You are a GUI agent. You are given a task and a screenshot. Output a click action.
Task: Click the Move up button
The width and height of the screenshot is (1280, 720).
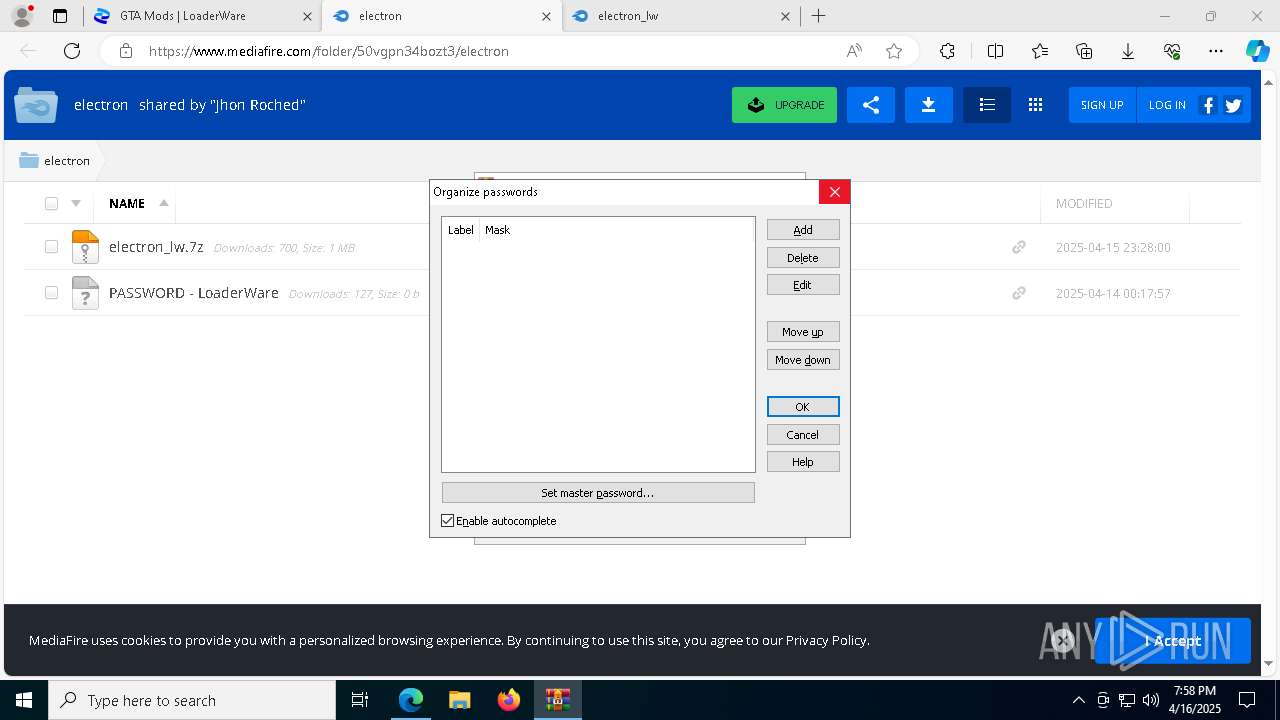click(803, 332)
